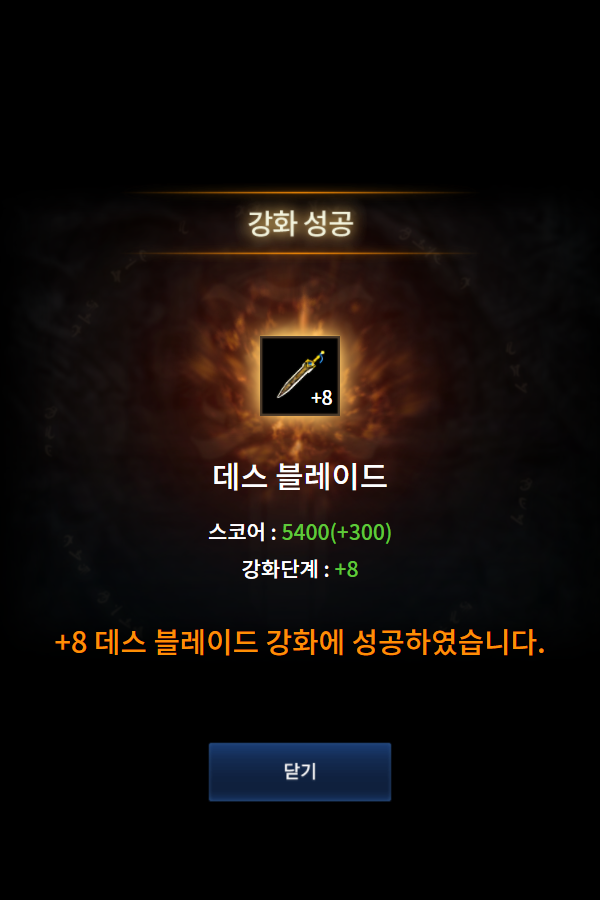Click the 강화에 word in orange message

coord(305,642)
